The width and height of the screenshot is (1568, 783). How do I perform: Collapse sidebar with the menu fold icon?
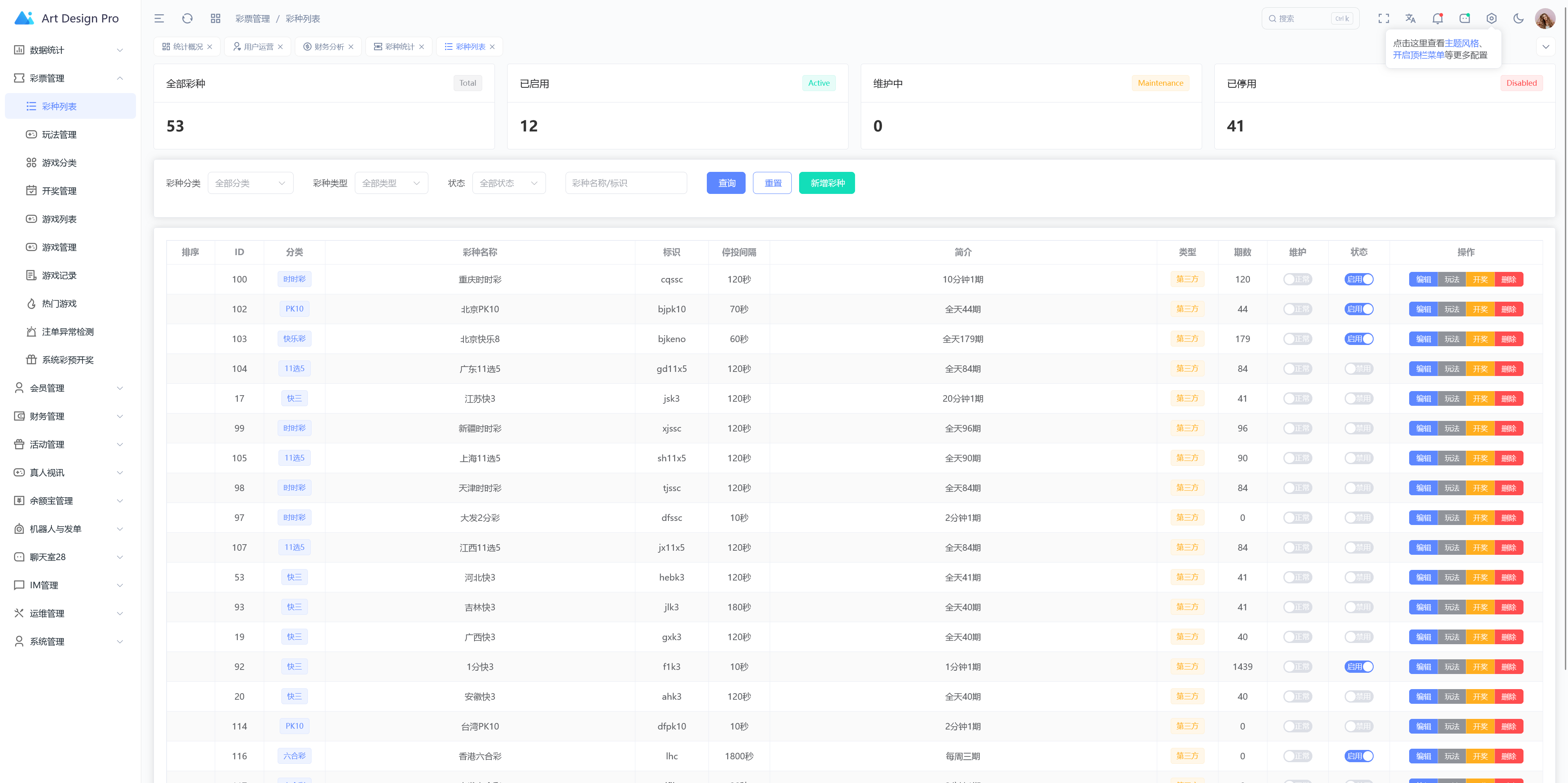159,18
